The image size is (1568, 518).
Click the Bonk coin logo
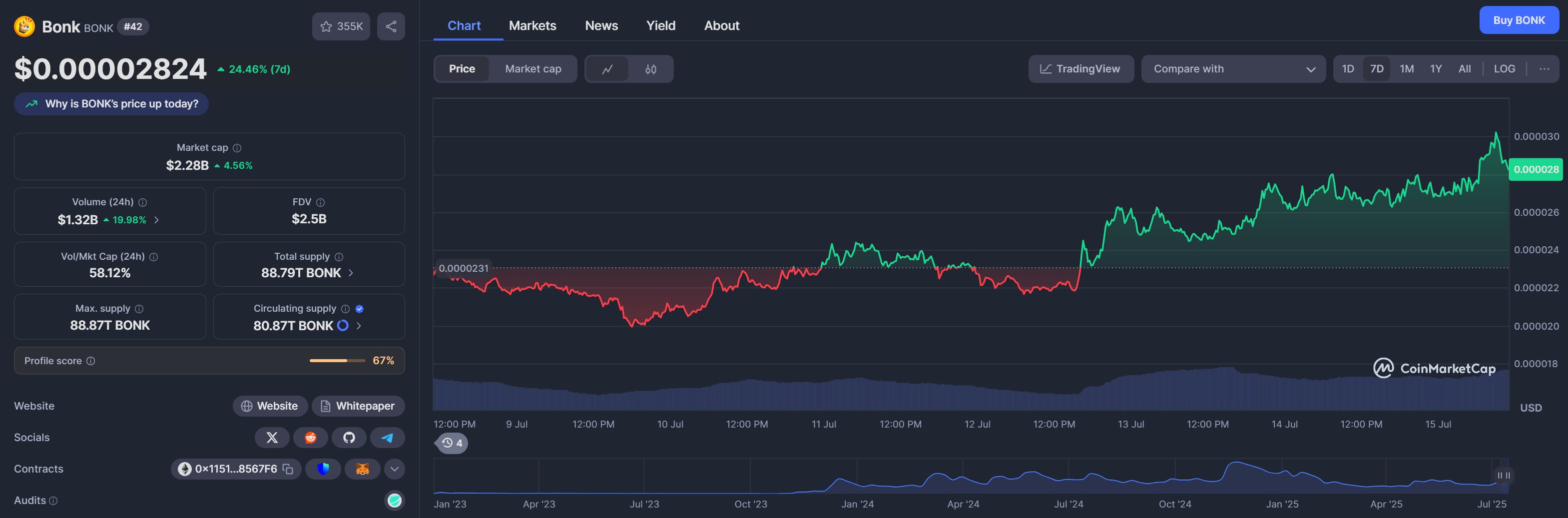(x=24, y=26)
